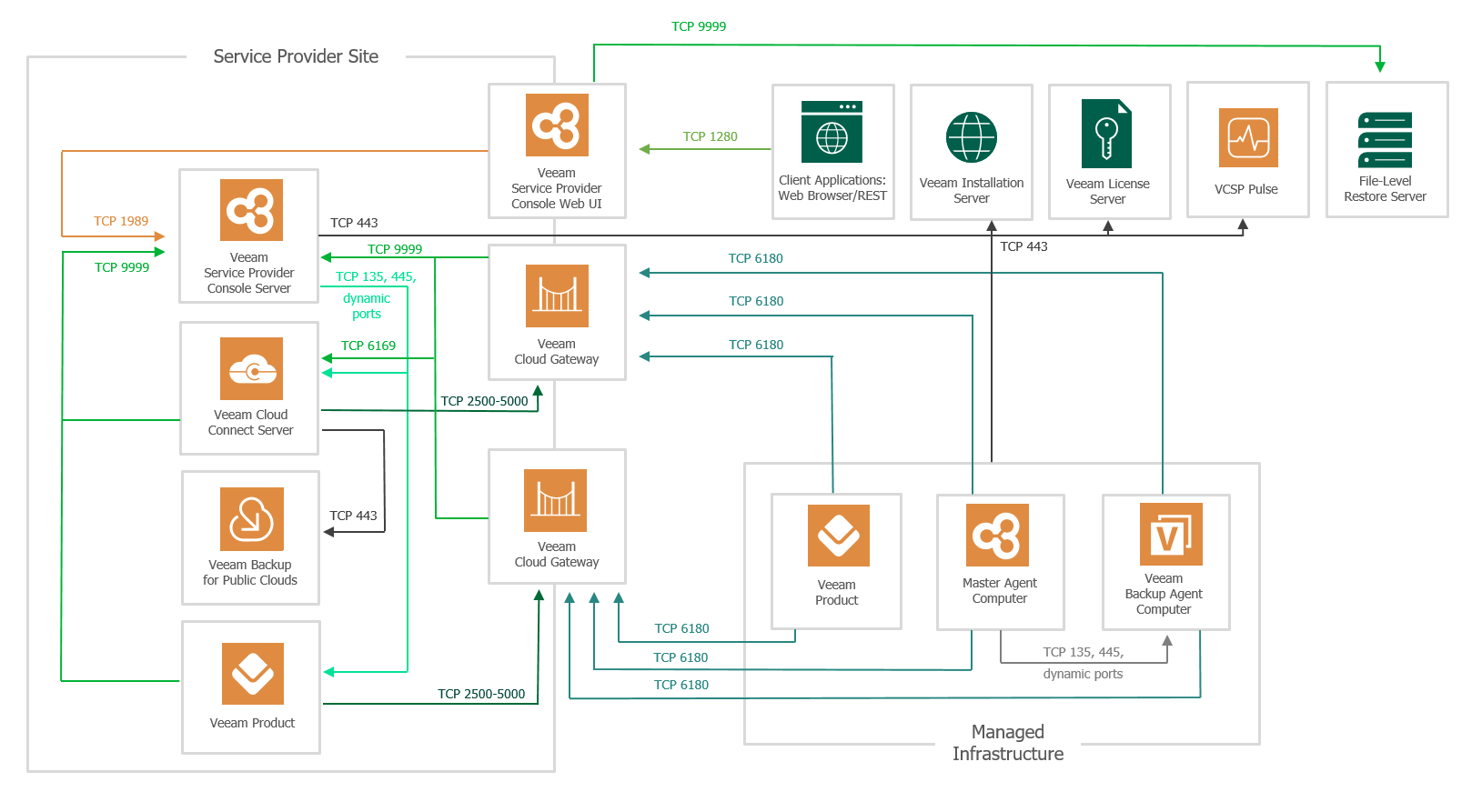The width and height of the screenshot is (1472, 812).
Task: Click the "Veeam Backup Agent Computer" caption
Action: pos(1164,594)
